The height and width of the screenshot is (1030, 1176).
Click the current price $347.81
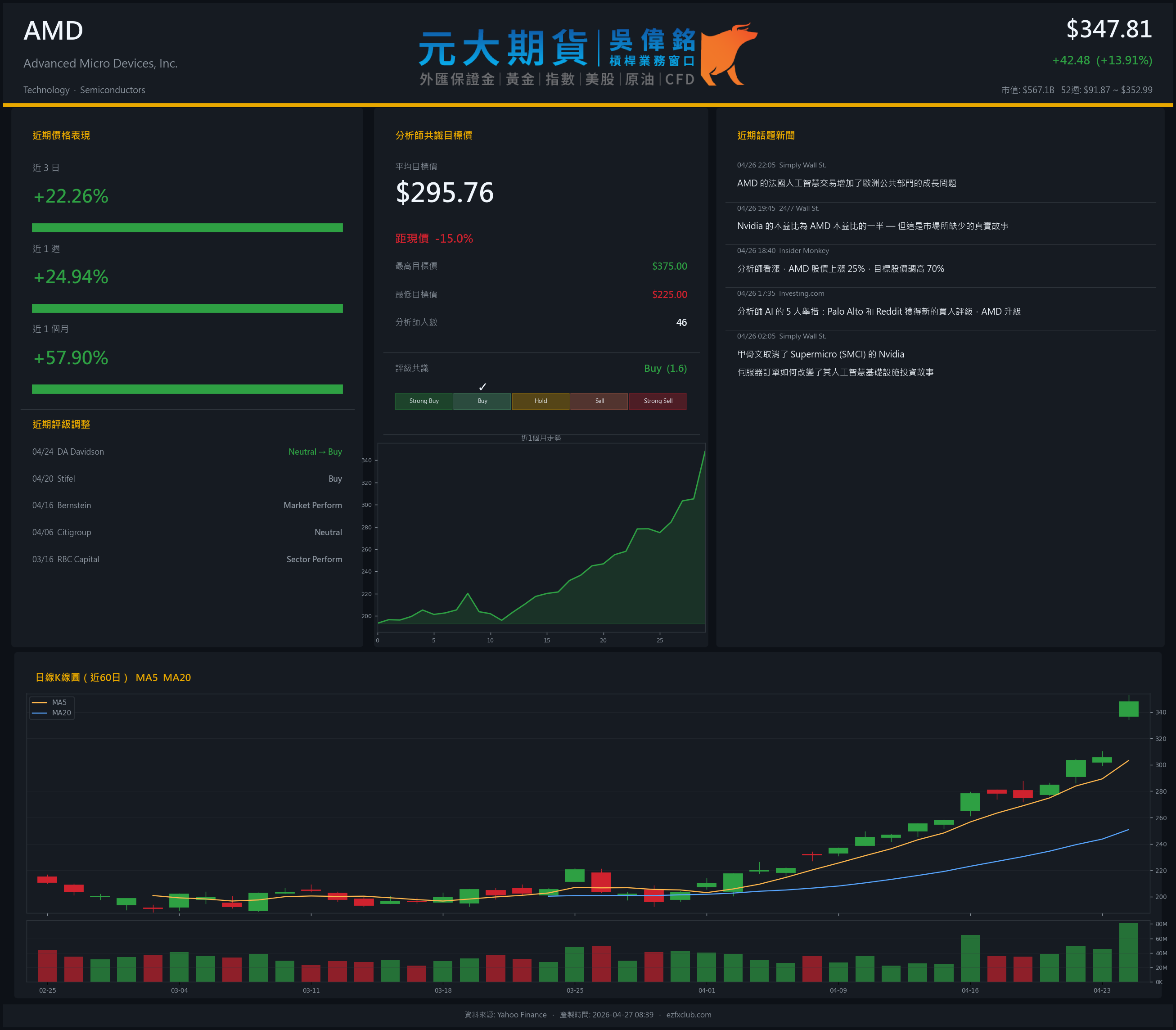point(1109,29)
